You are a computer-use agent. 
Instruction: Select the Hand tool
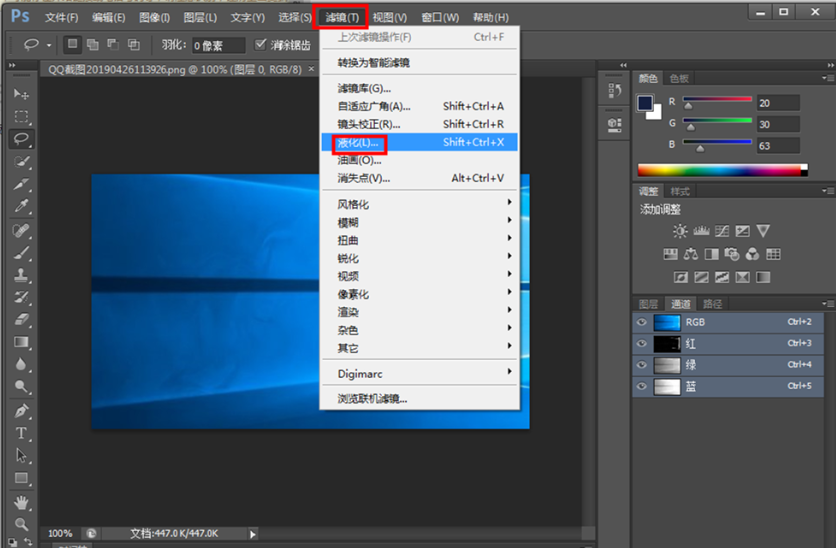21,501
